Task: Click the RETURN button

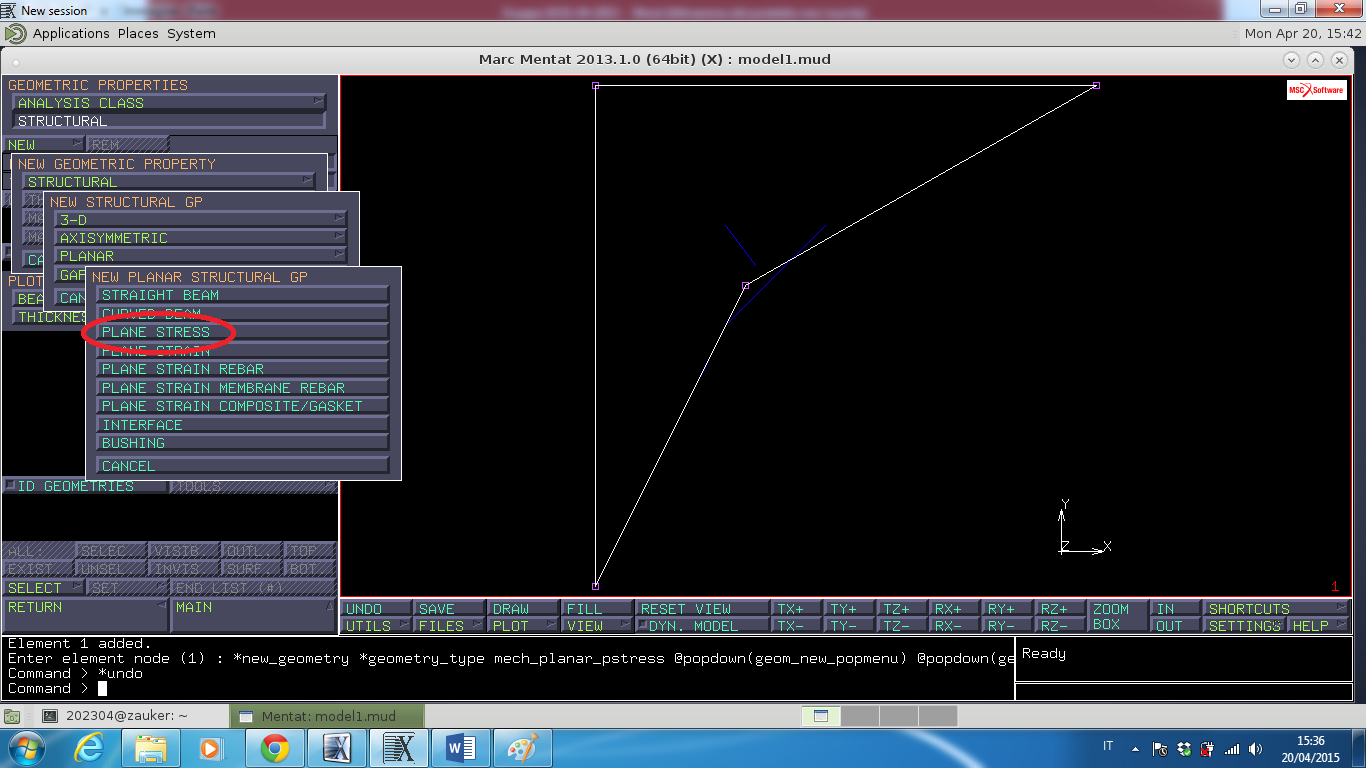Action: [x=85, y=616]
